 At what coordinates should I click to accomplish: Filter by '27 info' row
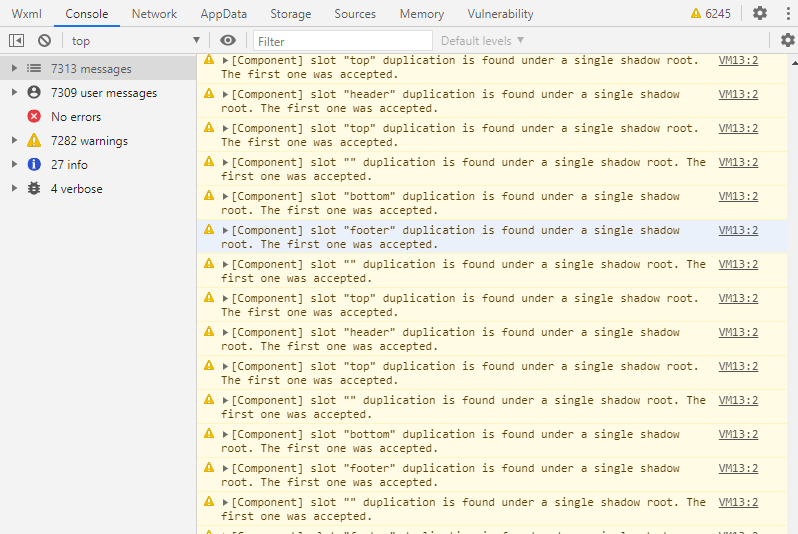pos(98,164)
